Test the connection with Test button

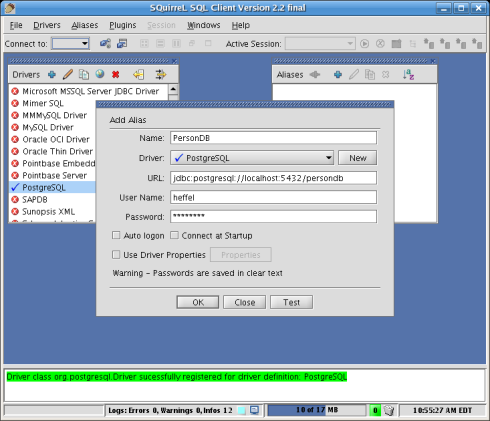pos(292,302)
